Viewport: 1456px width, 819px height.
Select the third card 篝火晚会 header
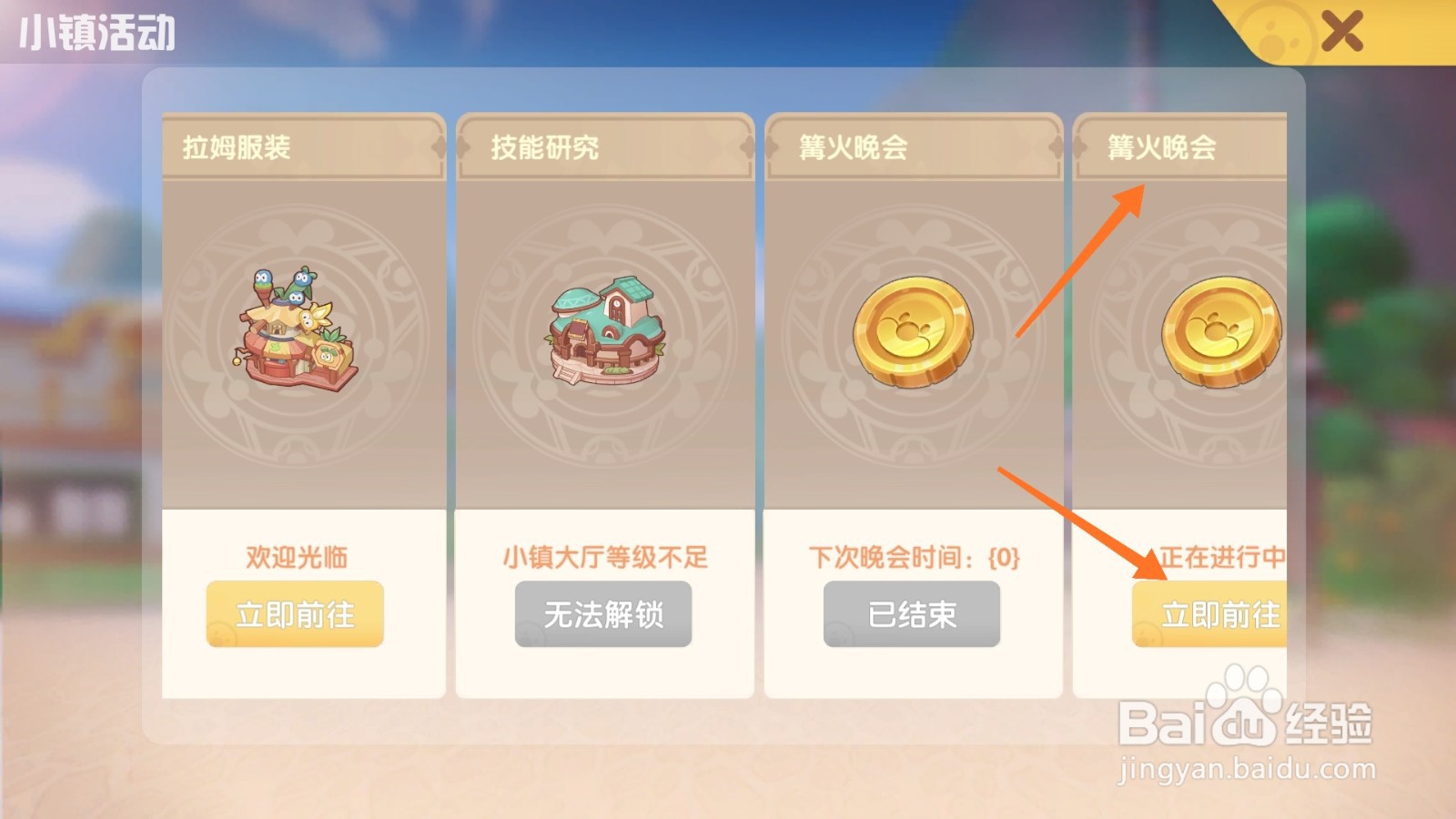click(914, 147)
